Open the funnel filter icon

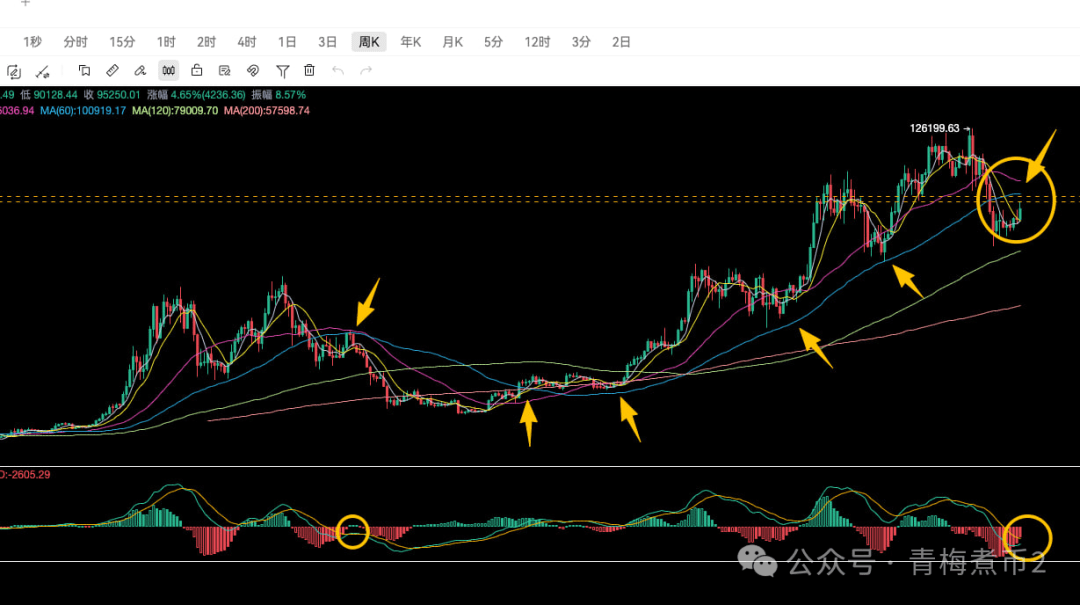click(x=282, y=70)
